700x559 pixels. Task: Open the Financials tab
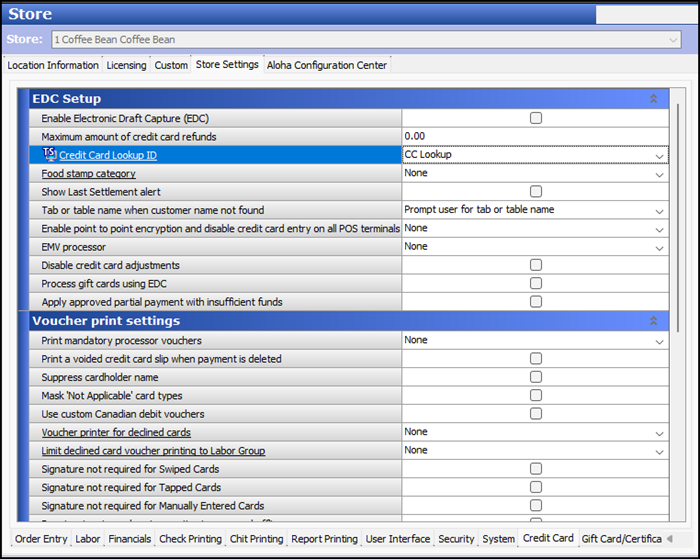coord(129,539)
